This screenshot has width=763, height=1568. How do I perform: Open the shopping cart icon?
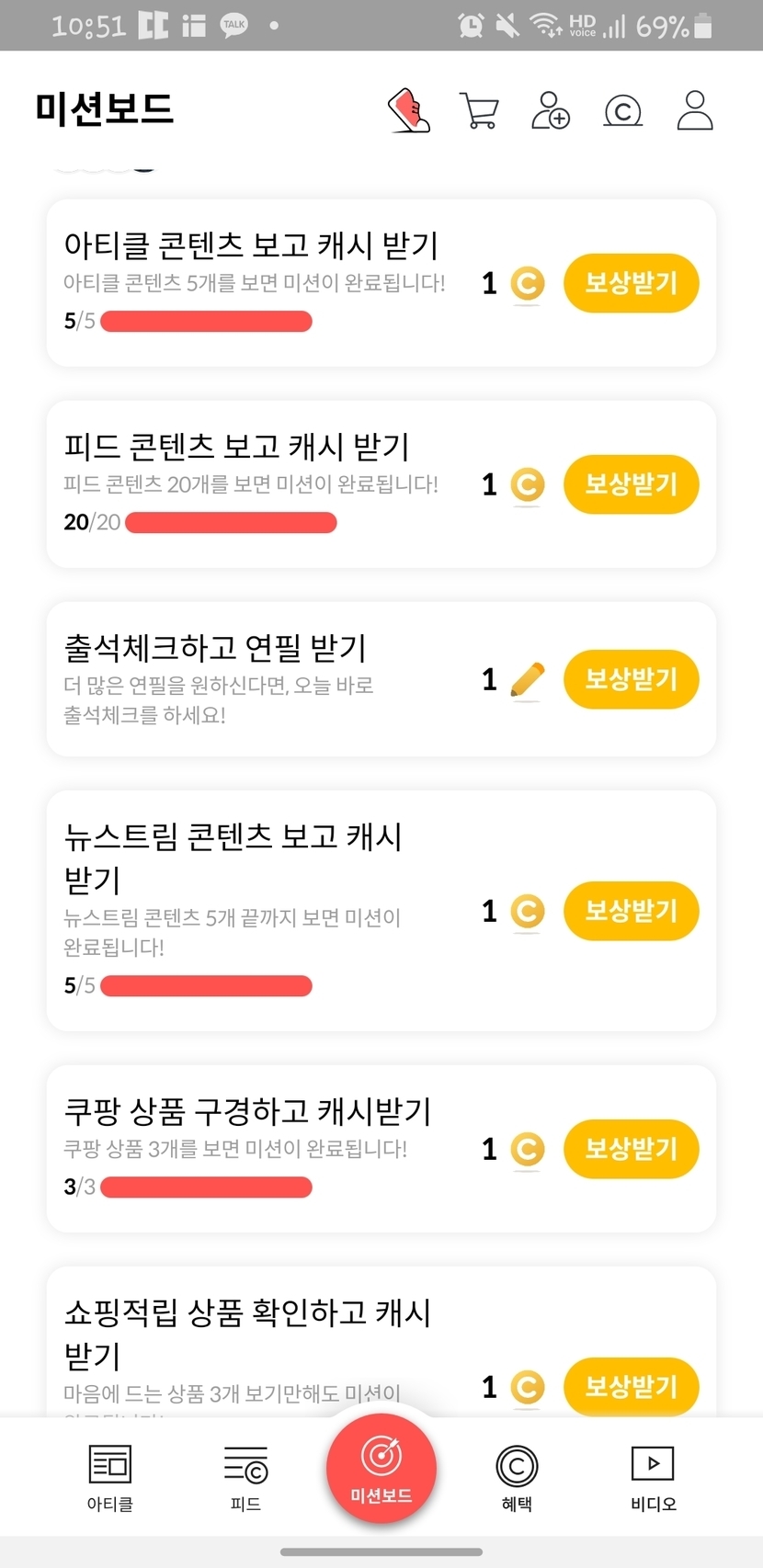point(479,111)
